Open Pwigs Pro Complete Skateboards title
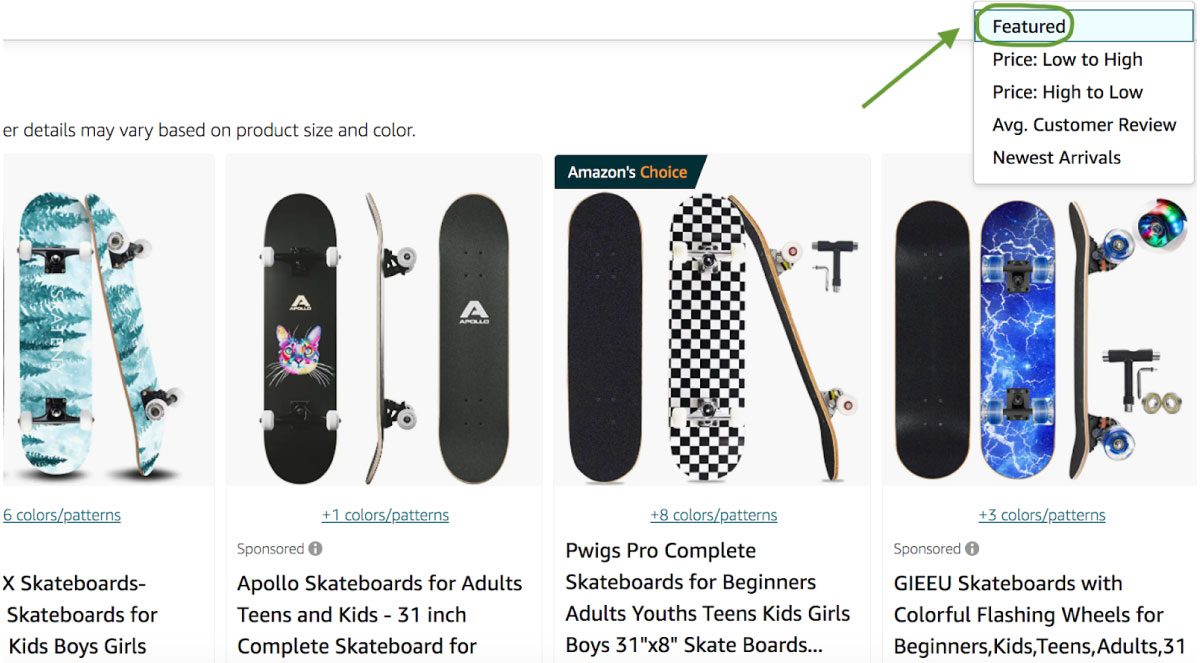 point(708,597)
